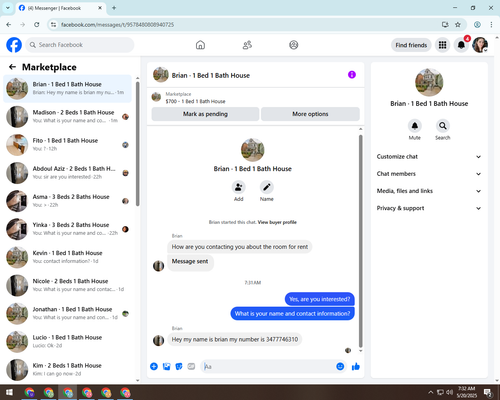Edit chat name with Name pencil icon

pos(267,187)
